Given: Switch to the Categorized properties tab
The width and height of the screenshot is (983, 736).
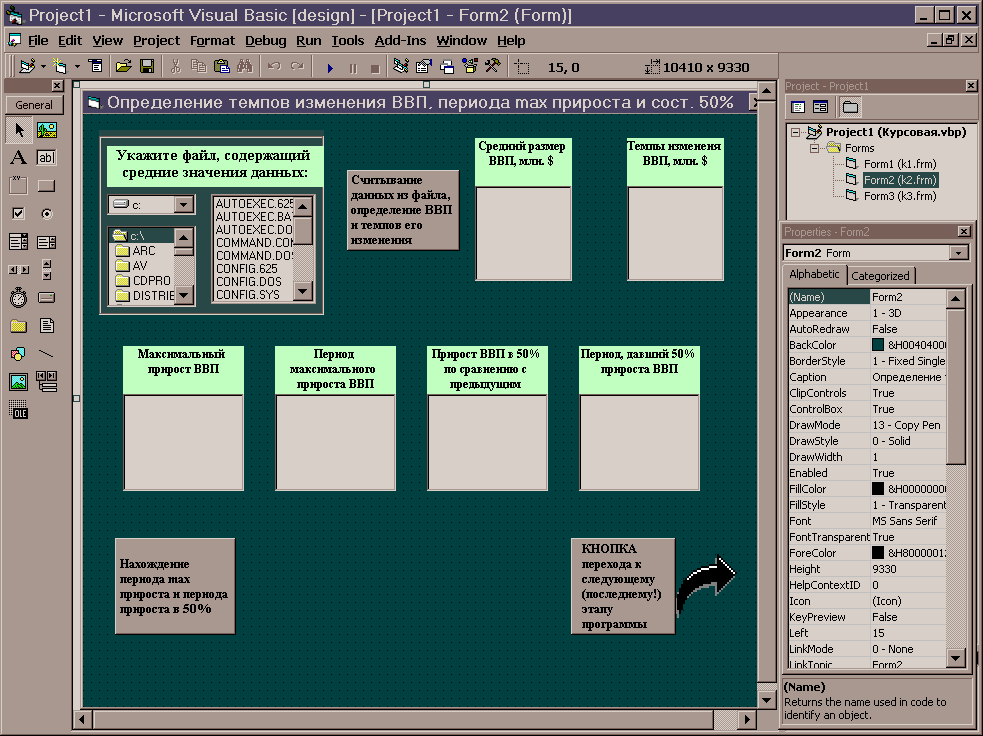Looking at the screenshot, I should point(880,276).
